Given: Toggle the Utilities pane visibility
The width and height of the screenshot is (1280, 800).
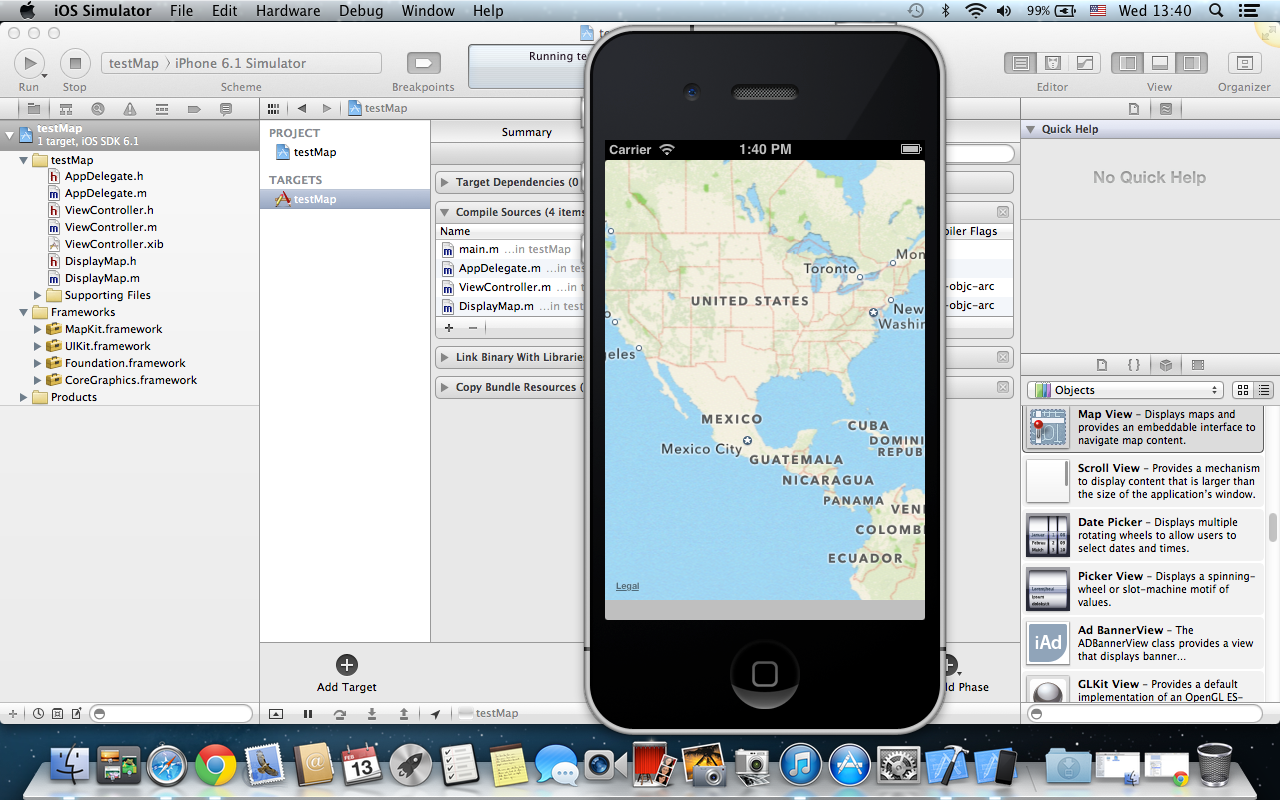Looking at the screenshot, I should [1192, 63].
